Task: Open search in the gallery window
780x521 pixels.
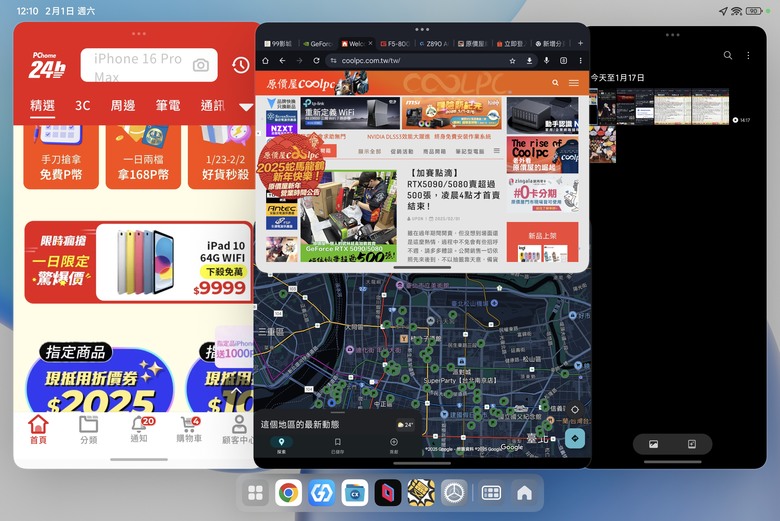Action: pyautogui.click(x=728, y=55)
